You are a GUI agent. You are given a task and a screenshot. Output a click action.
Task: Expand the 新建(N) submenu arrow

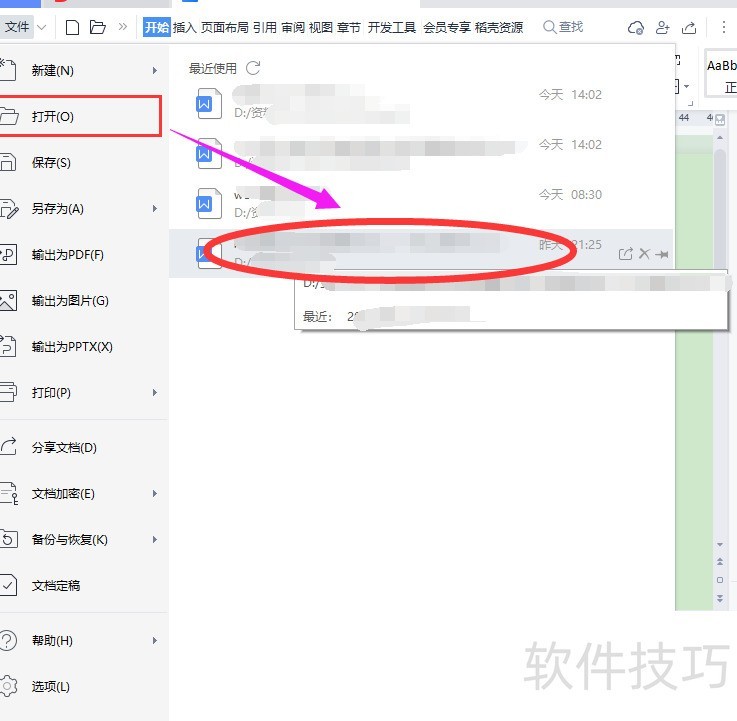click(155, 71)
